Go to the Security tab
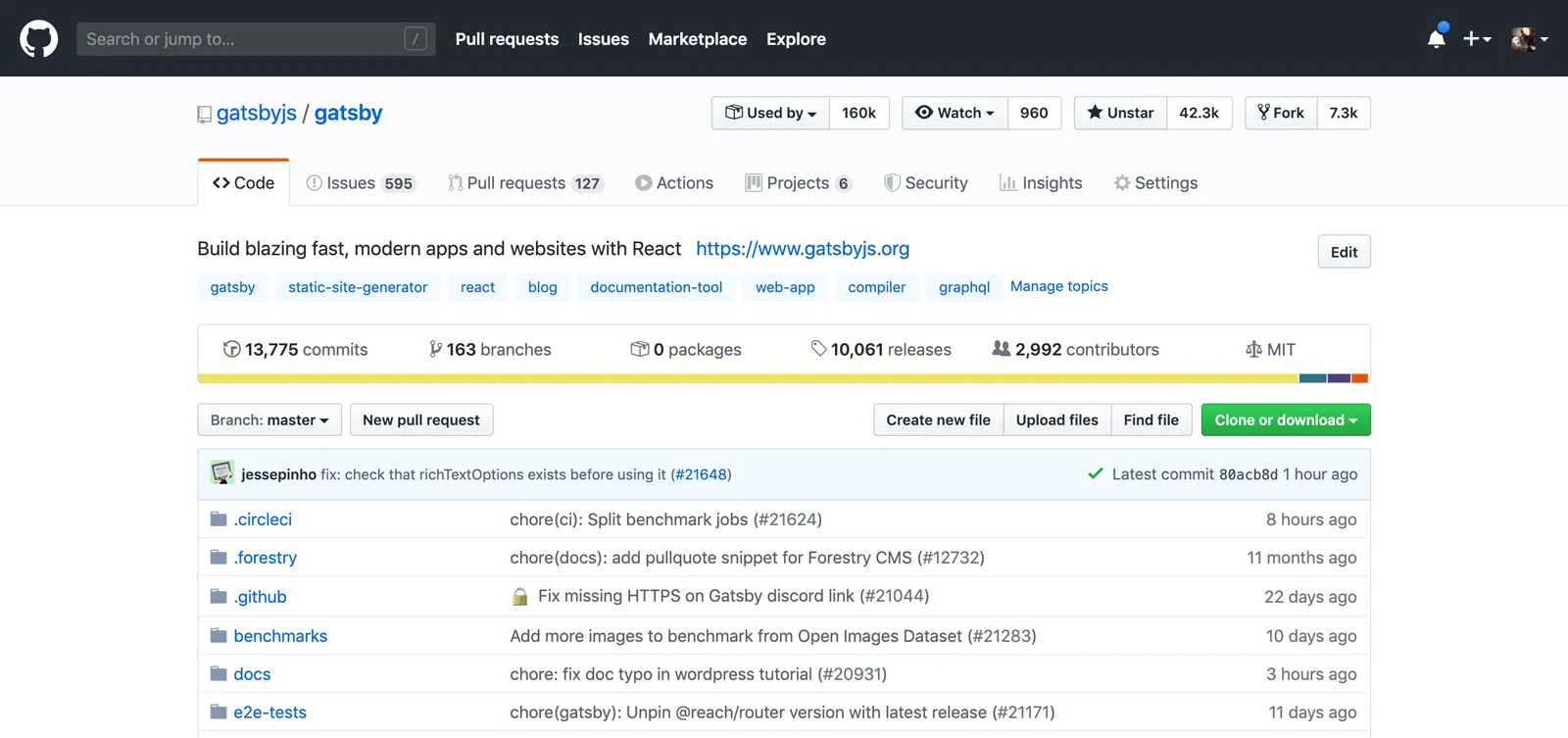Viewport: 1568px width, 738px height. pyautogui.click(x=926, y=183)
